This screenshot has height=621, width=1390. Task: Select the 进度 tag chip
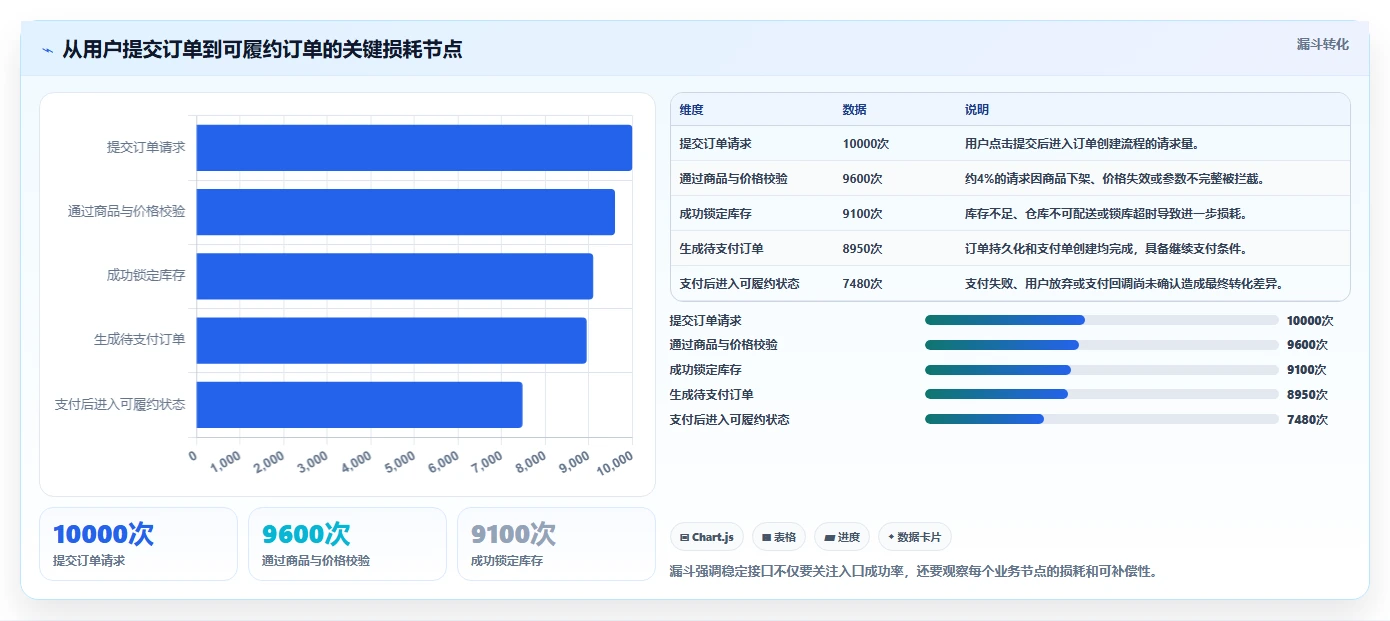click(x=842, y=537)
